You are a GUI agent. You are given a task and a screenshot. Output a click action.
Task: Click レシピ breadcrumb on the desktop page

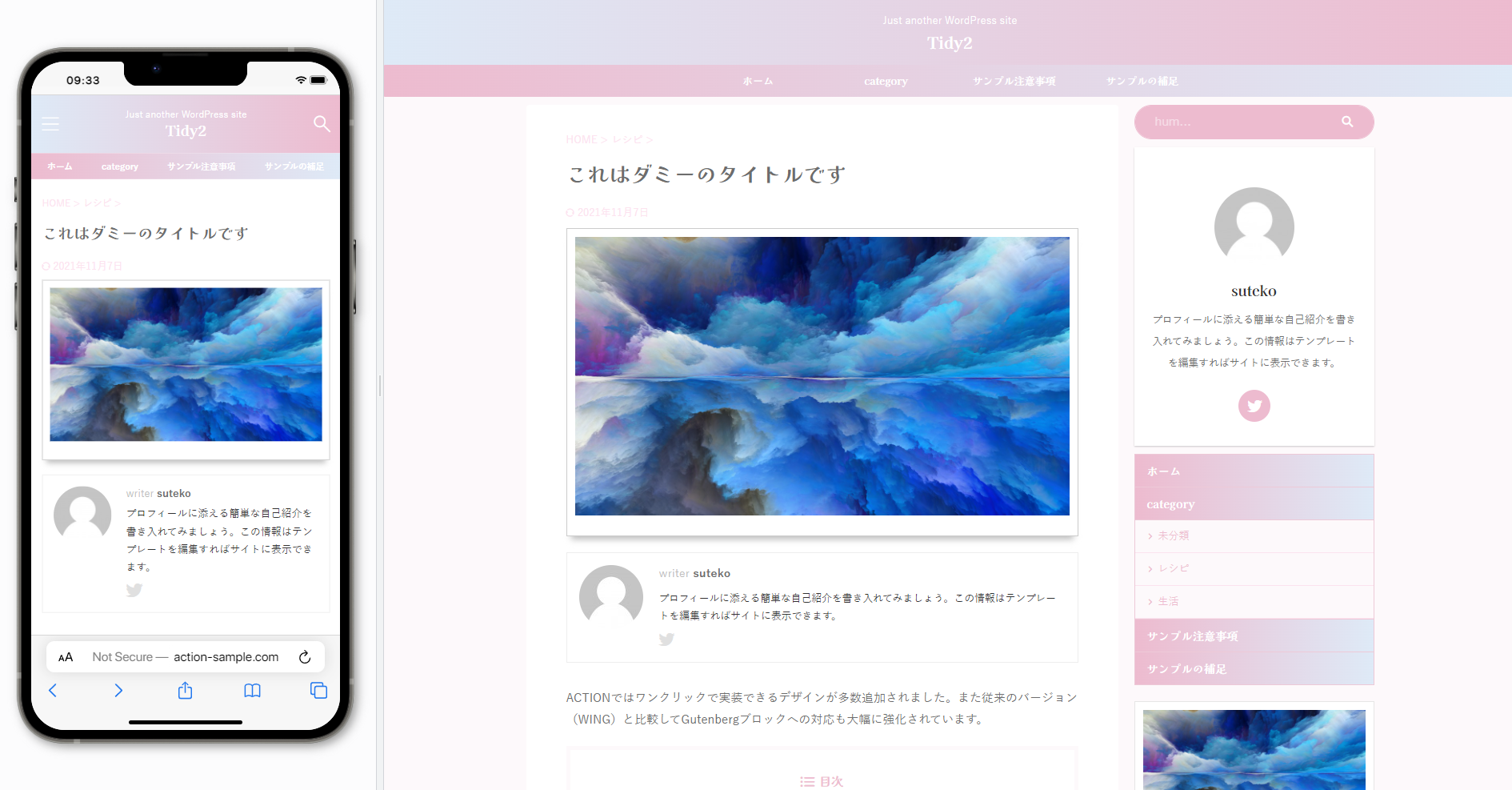pyautogui.click(x=627, y=139)
